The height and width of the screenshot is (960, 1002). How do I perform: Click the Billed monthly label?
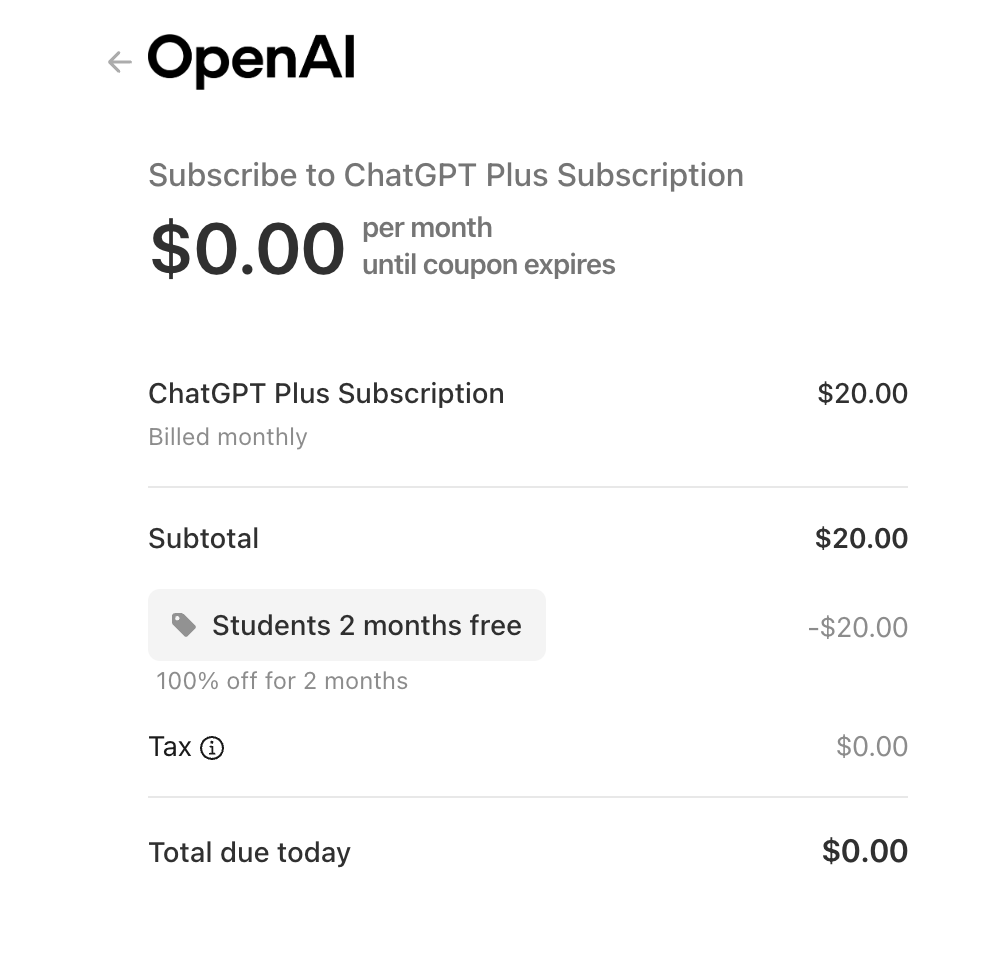pyautogui.click(x=227, y=437)
